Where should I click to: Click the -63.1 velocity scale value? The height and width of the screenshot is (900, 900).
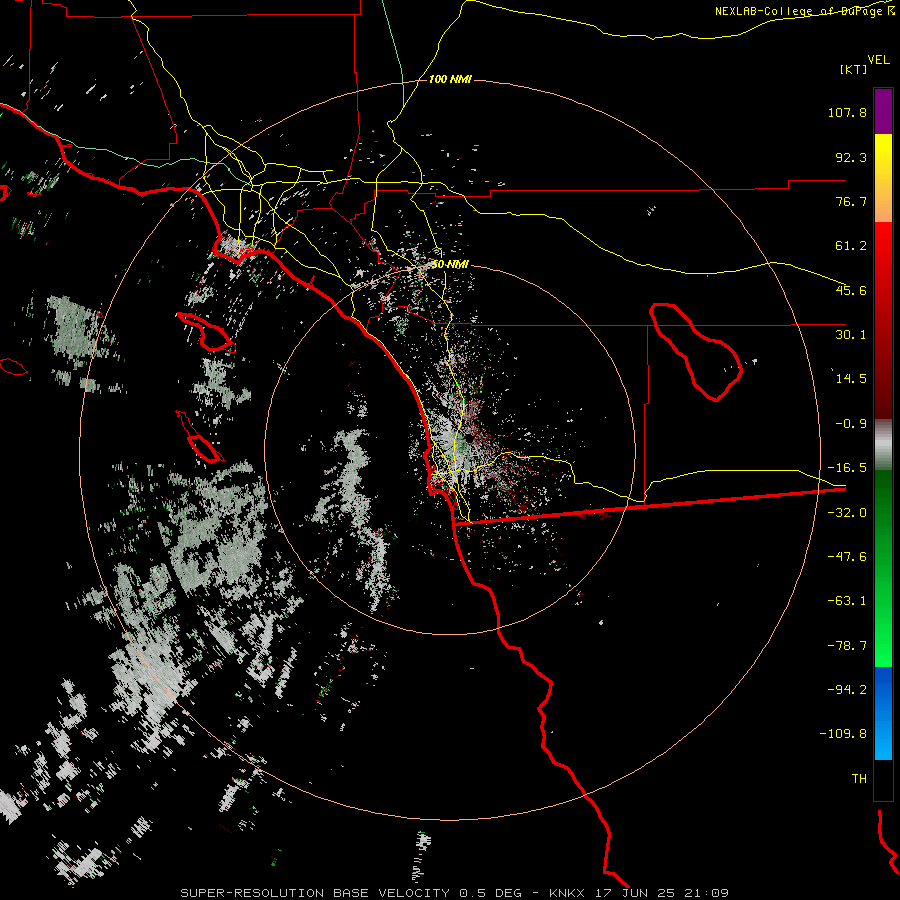coord(847,601)
